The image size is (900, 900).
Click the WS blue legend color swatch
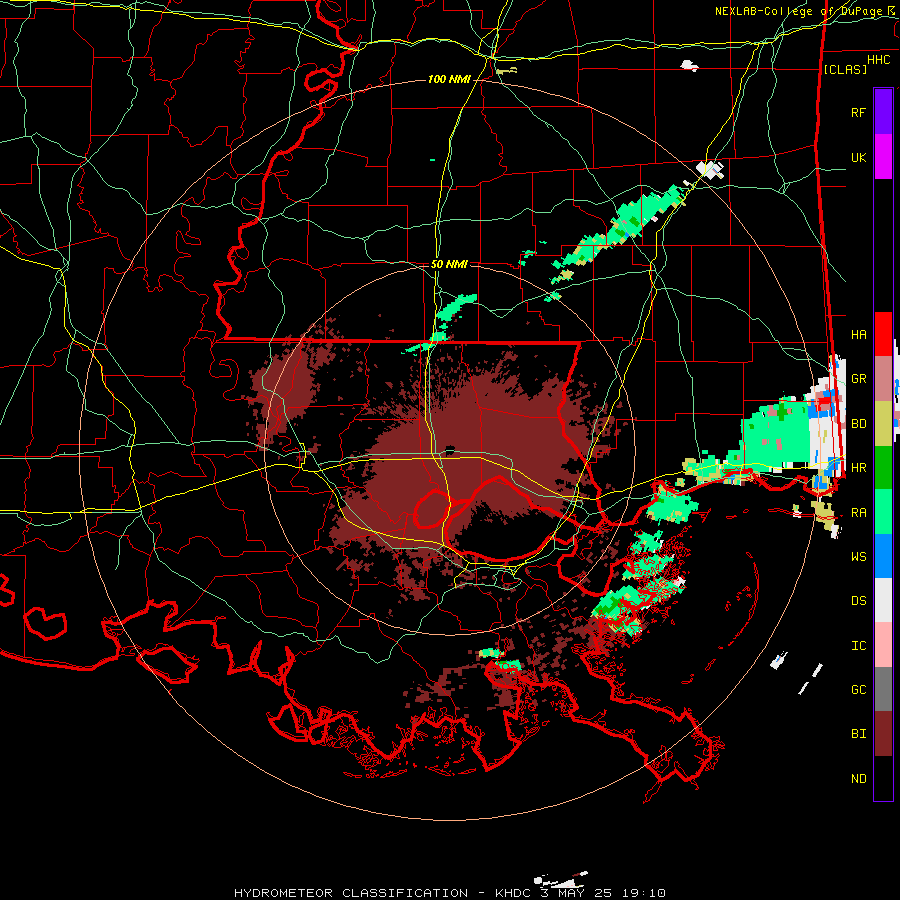coord(883,556)
